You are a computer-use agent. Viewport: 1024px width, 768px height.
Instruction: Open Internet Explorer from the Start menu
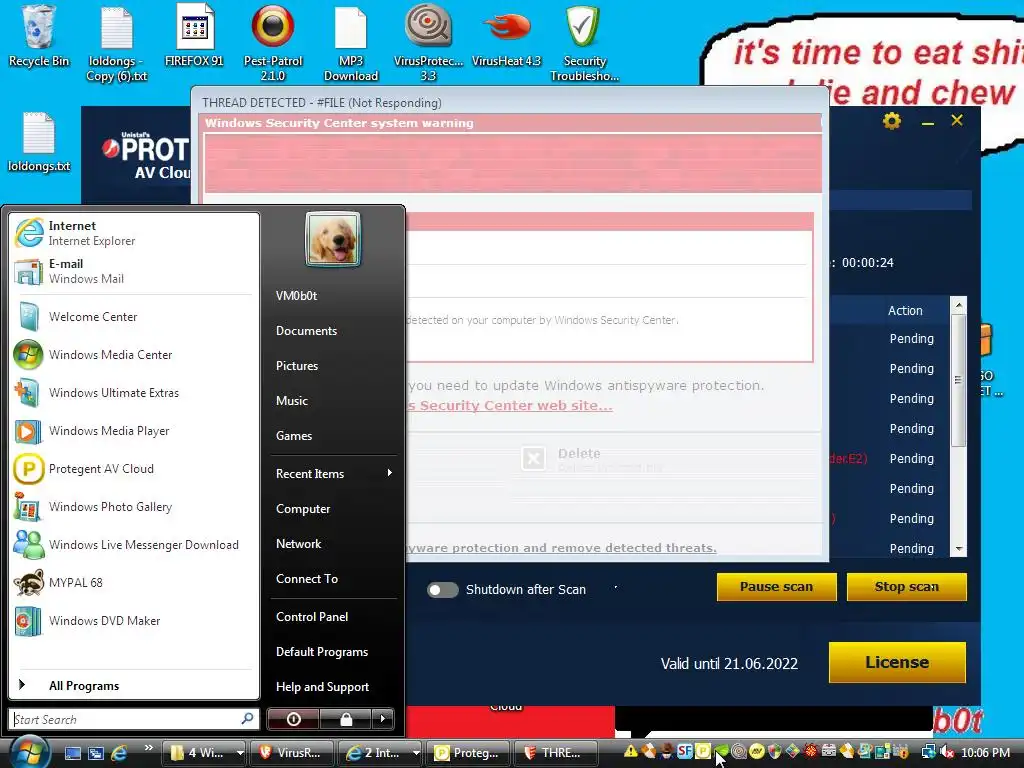(x=134, y=233)
